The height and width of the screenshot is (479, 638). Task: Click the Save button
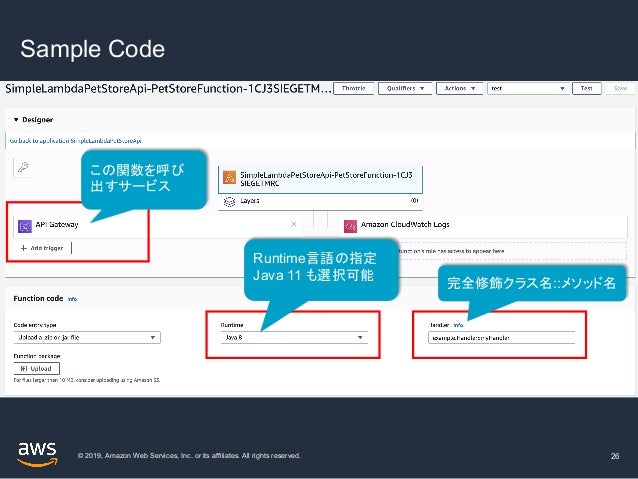click(620, 88)
